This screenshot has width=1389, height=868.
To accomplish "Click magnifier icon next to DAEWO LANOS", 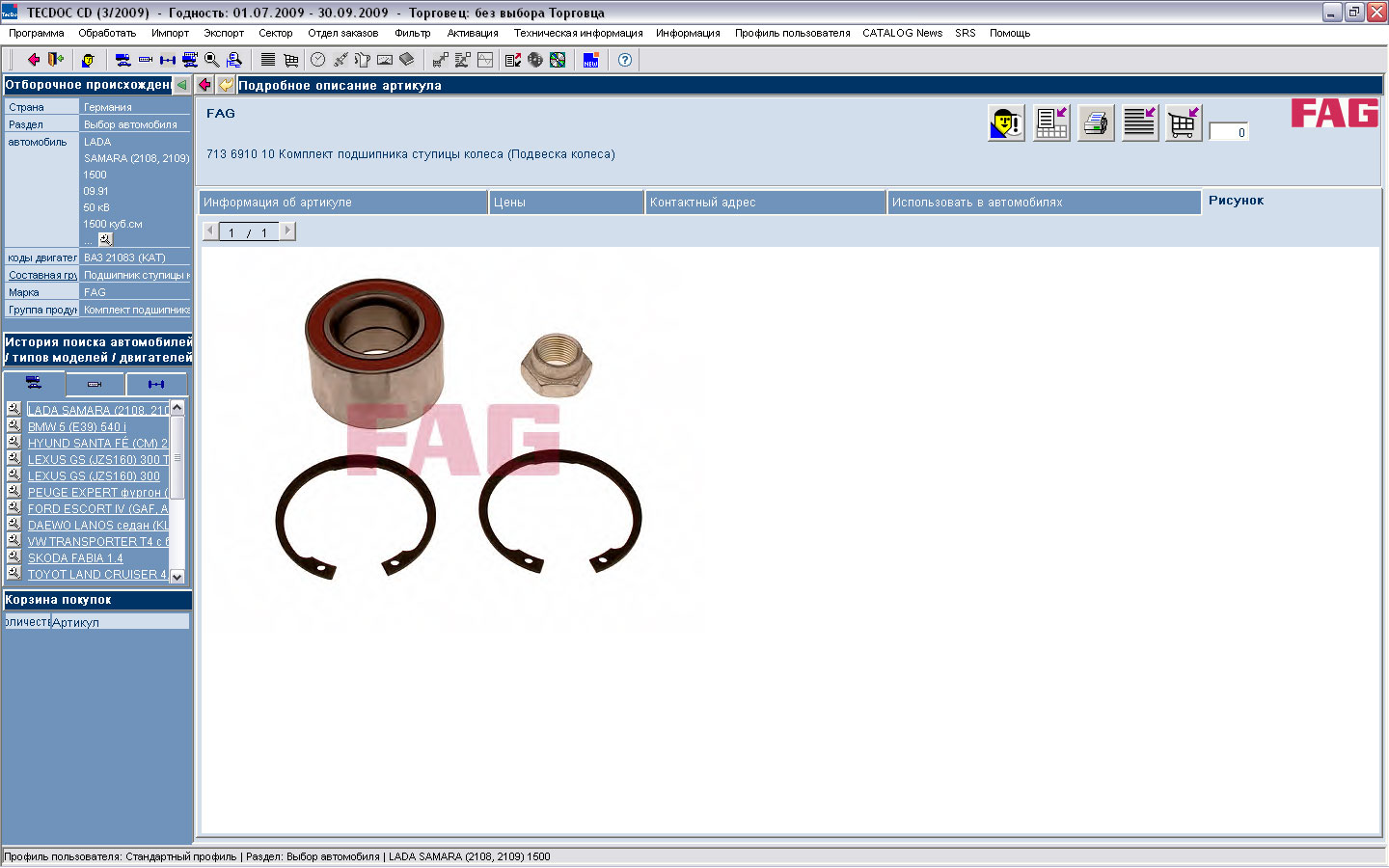I will click(14, 523).
